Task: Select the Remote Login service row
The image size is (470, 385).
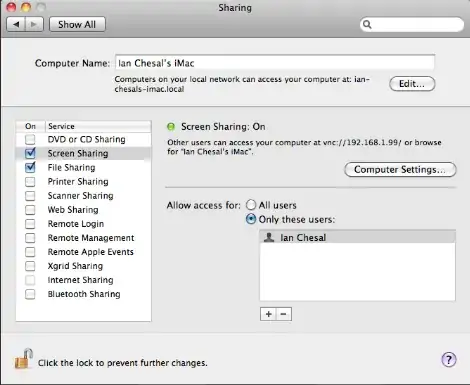Action: [x=83, y=224]
